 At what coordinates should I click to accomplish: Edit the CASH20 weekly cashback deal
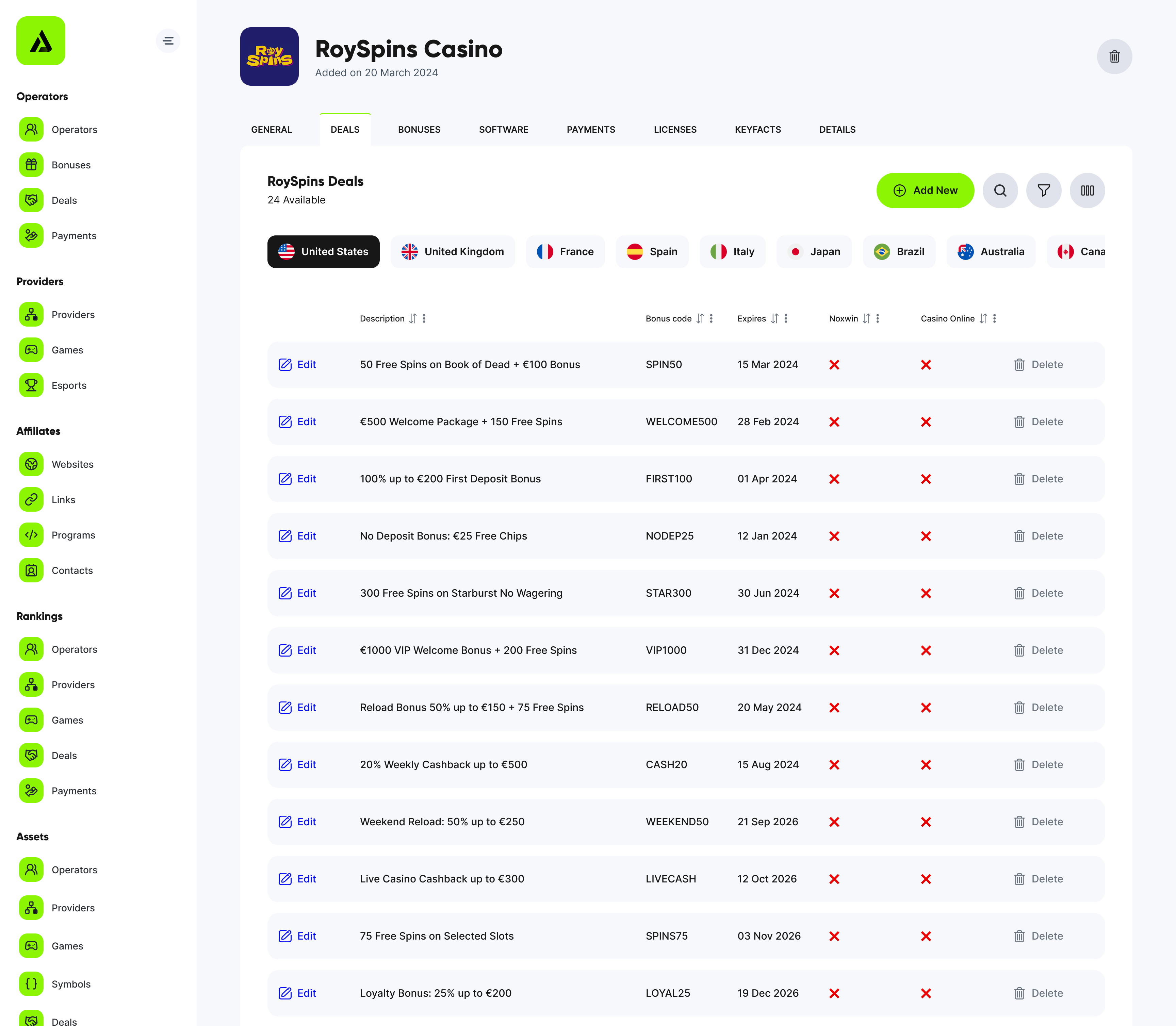[x=297, y=765]
